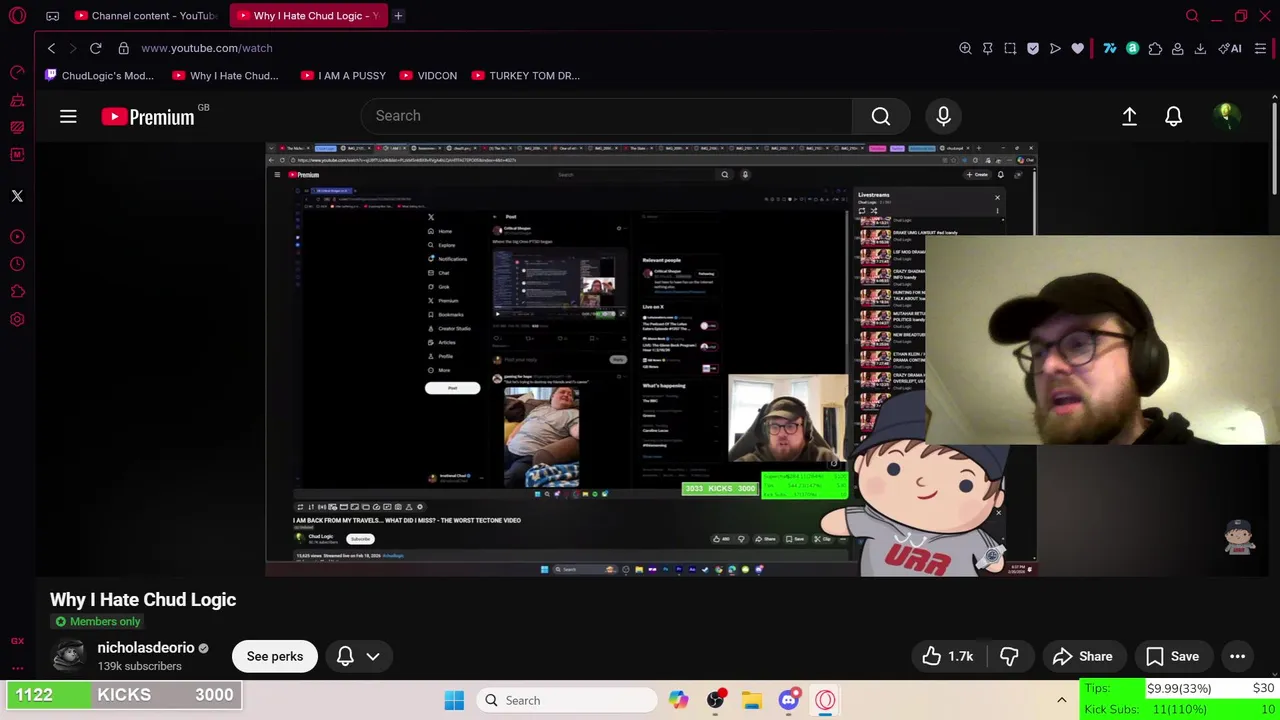The height and width of the screenshot is (720, 1280).
Task: Open Settings gear in sidebar
Action: pyautogui.click(x=17, y=319)
